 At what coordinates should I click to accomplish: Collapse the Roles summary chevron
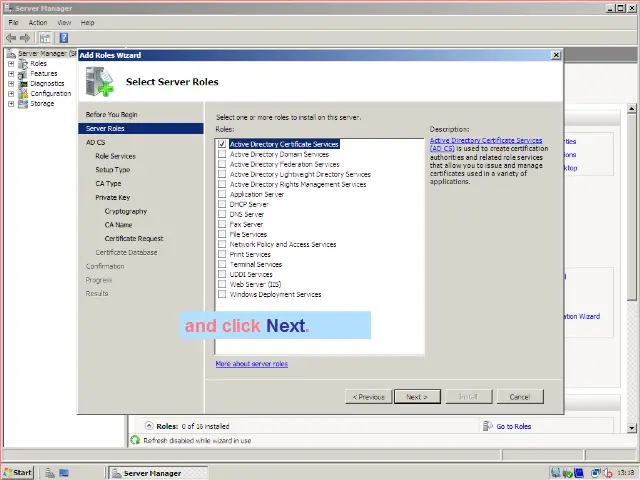[149, 426]
